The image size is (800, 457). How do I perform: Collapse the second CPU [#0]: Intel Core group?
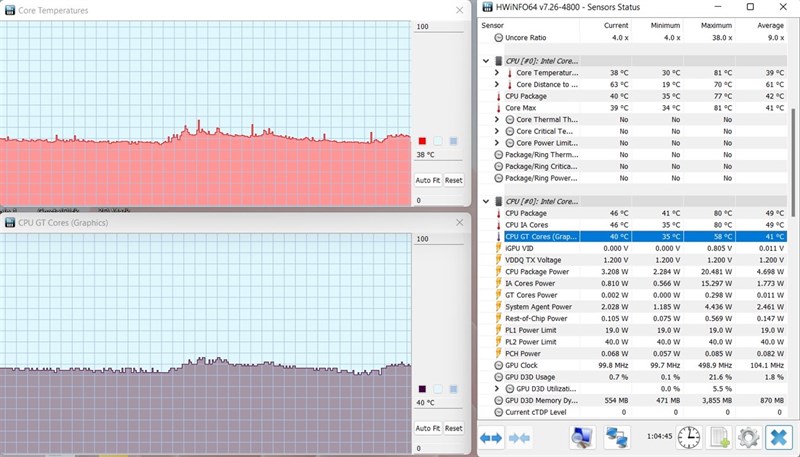tap(486, 201)
